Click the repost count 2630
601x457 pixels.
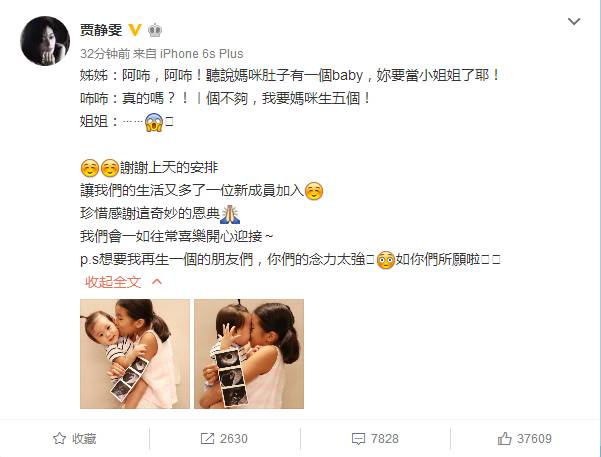[x=234, y=439]
